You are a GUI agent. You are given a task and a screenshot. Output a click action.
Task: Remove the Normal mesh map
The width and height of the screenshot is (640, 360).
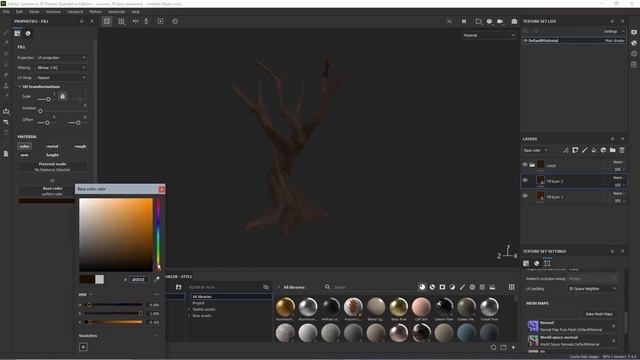[613, 326]
